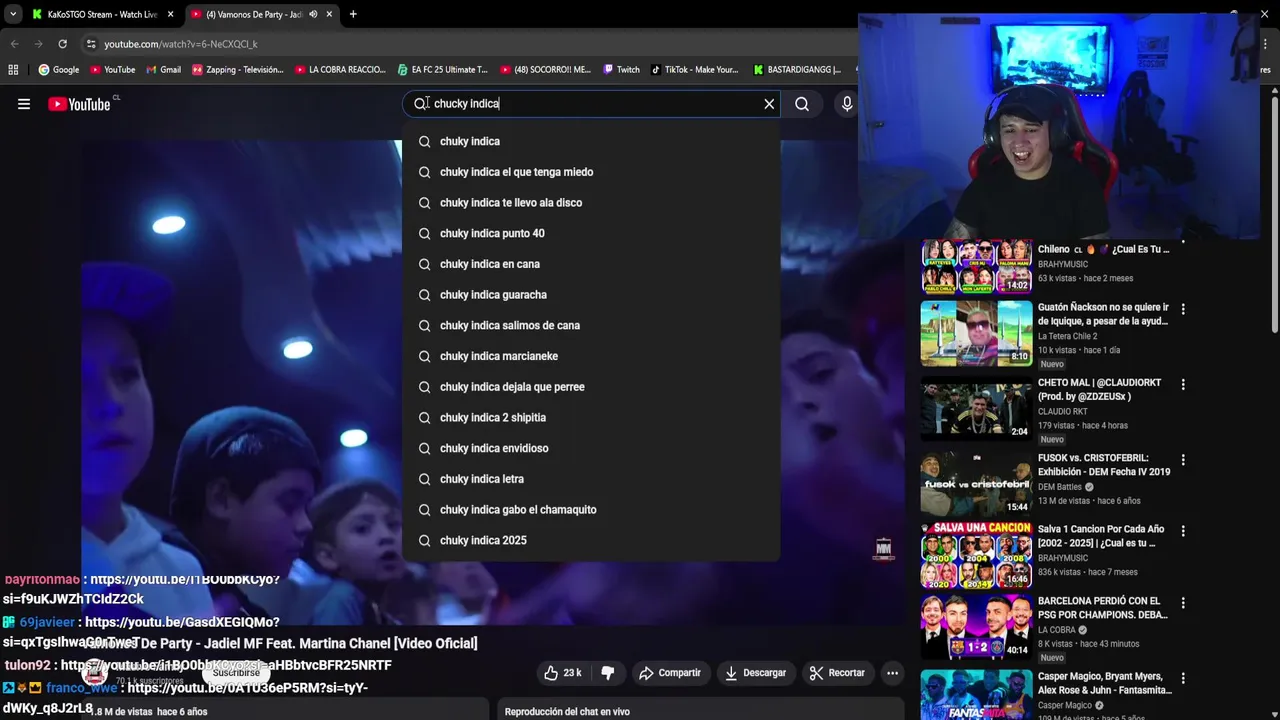Go forward in browser history
The height and width of the screenshot is (720, 1280).
(38, 44)
